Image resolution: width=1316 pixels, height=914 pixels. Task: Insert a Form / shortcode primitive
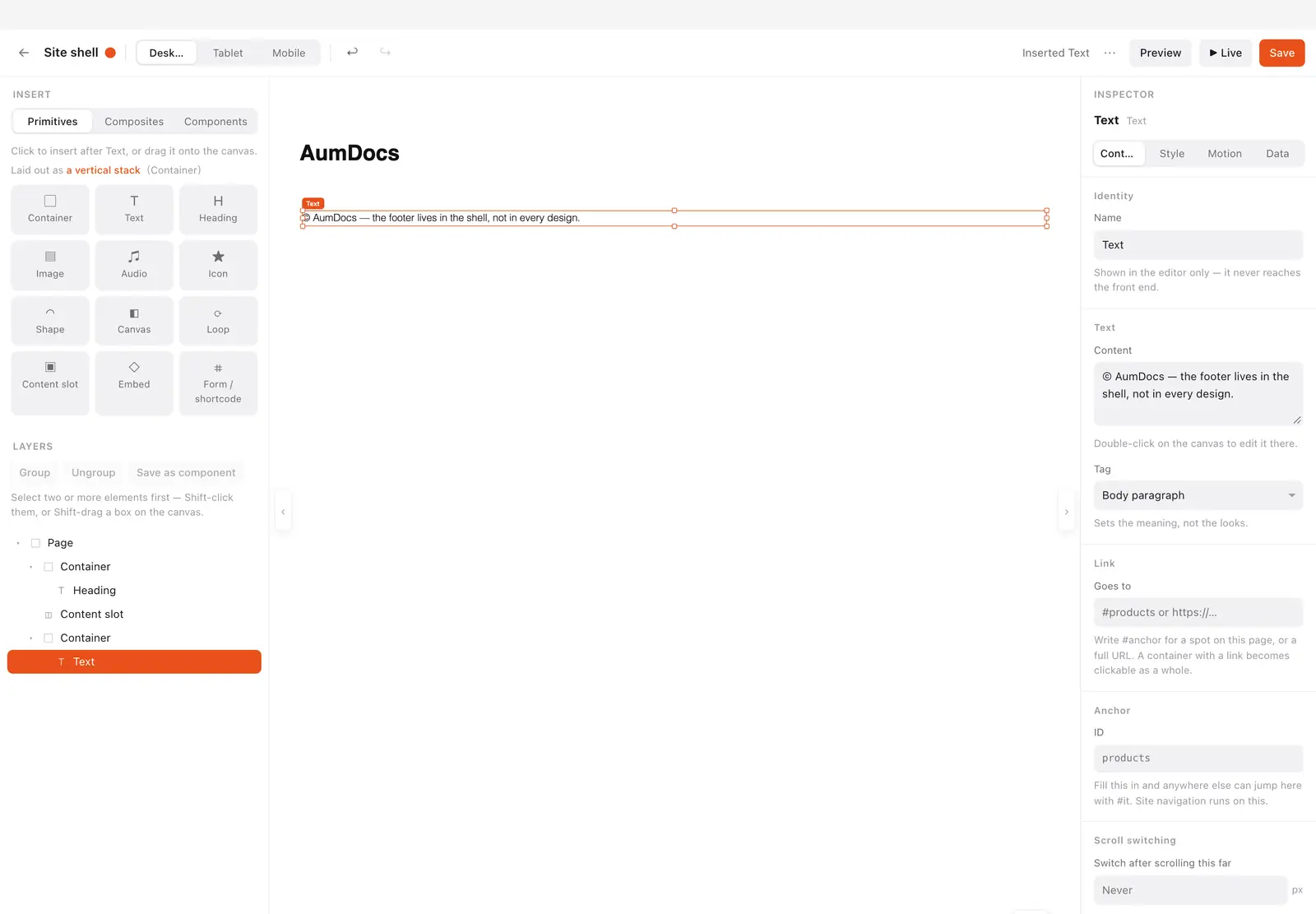[218, 383]
